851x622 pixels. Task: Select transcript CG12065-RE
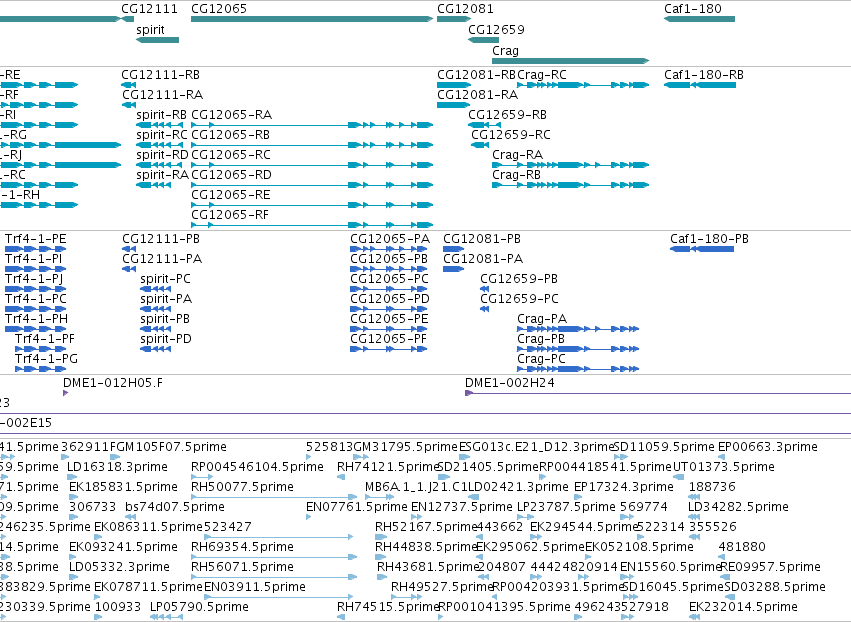[x=312, y=205]
